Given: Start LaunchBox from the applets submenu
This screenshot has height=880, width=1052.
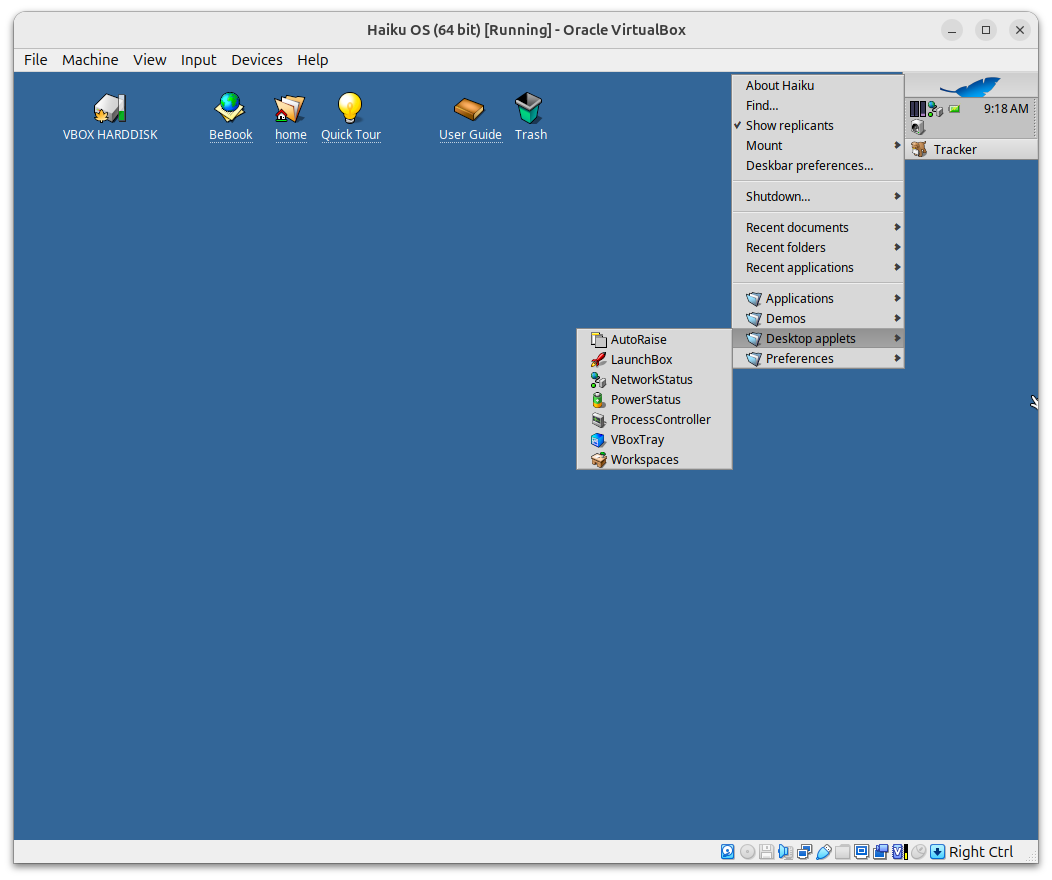Looking at the screenshot, I should (654, 360).
